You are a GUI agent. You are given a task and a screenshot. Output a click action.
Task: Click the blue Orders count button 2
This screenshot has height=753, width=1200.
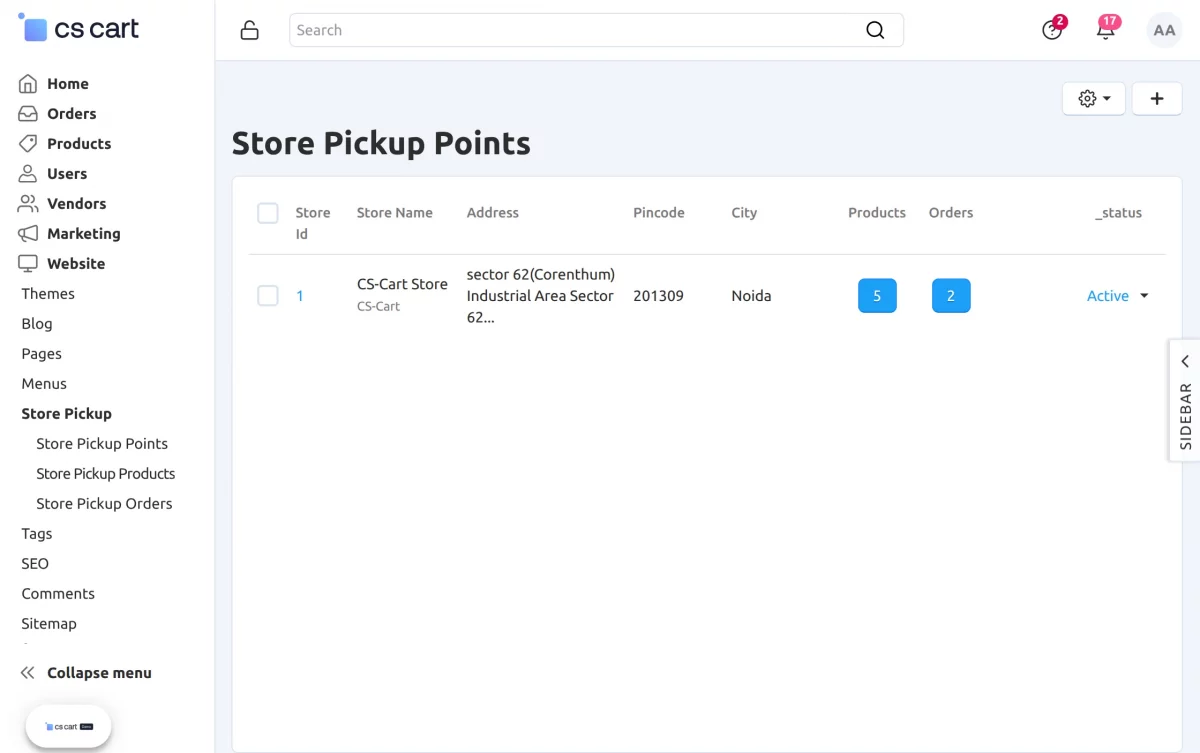951,296
